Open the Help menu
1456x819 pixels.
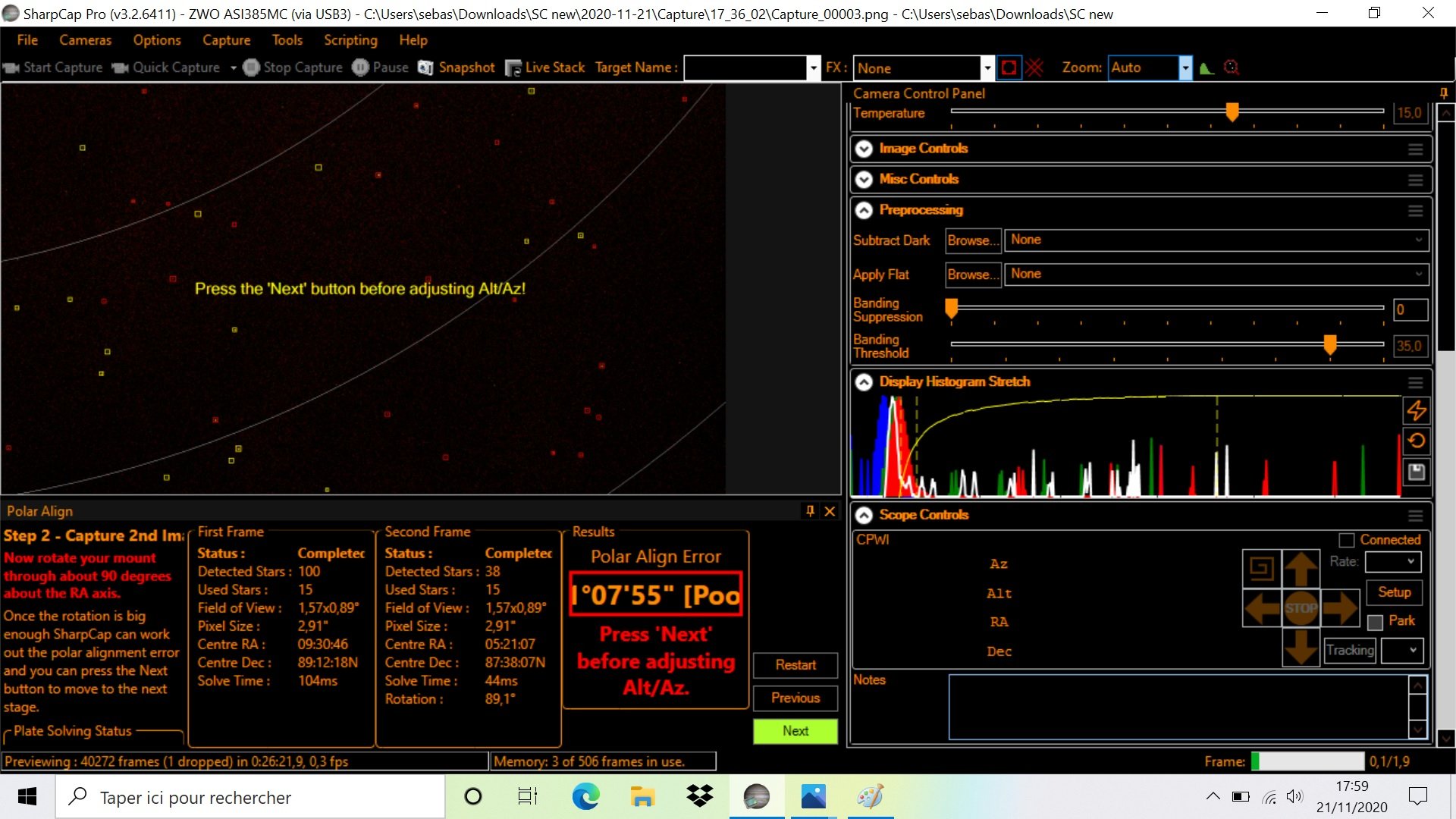tap(413, 40)
